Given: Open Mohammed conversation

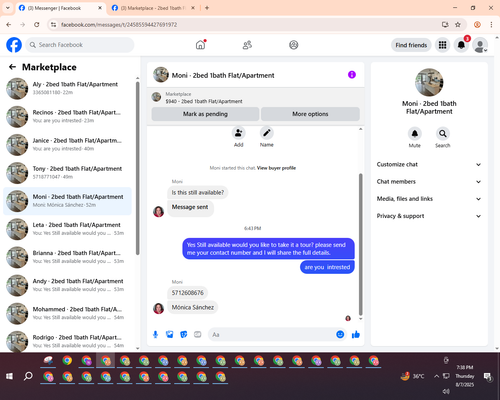Looking at the screenshot, I should tap(68, 313).
